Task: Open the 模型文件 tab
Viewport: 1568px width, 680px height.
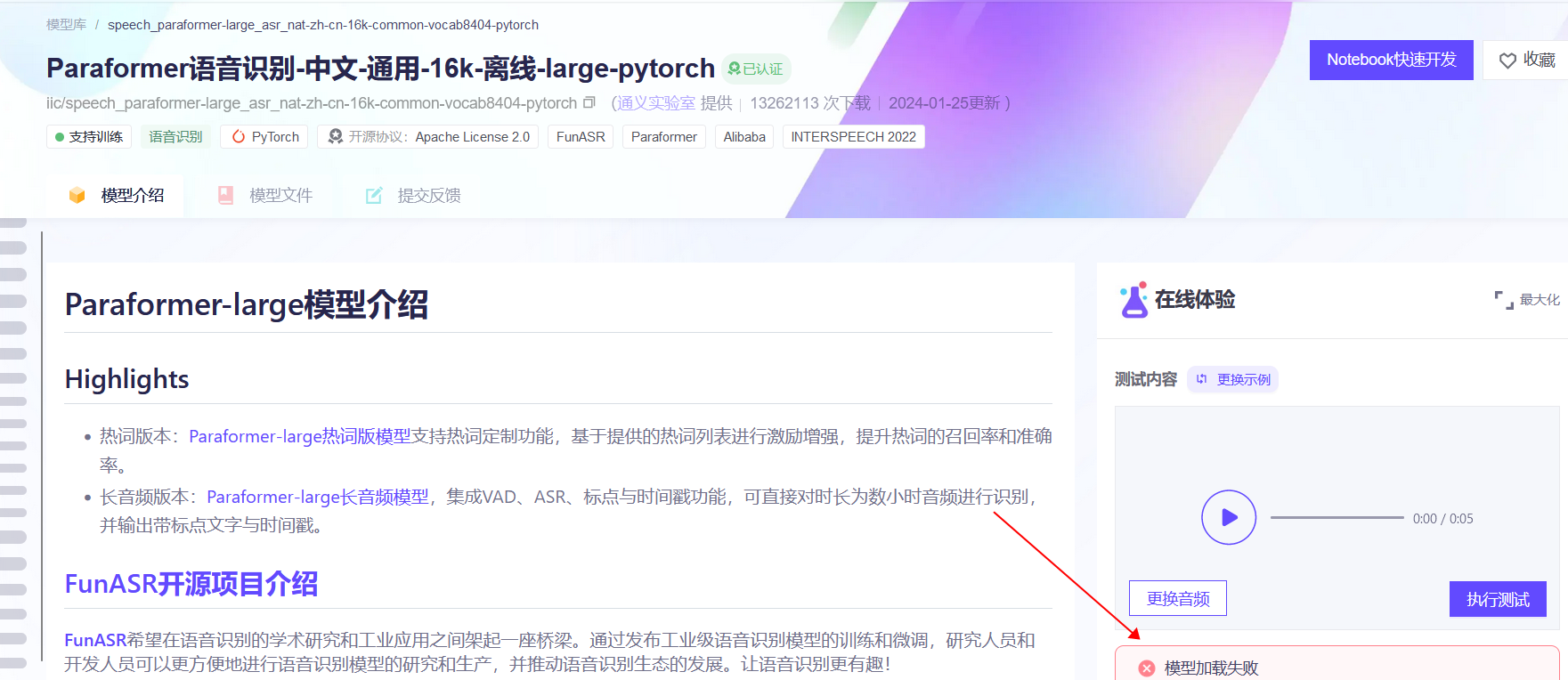Action: point(265,195)
